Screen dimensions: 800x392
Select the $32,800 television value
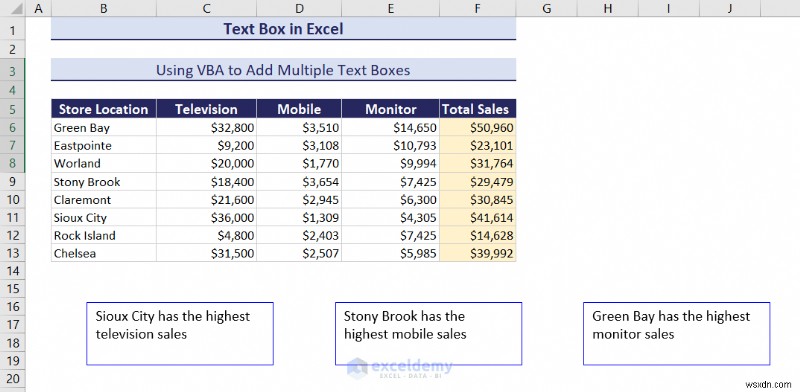click(206, 128)
